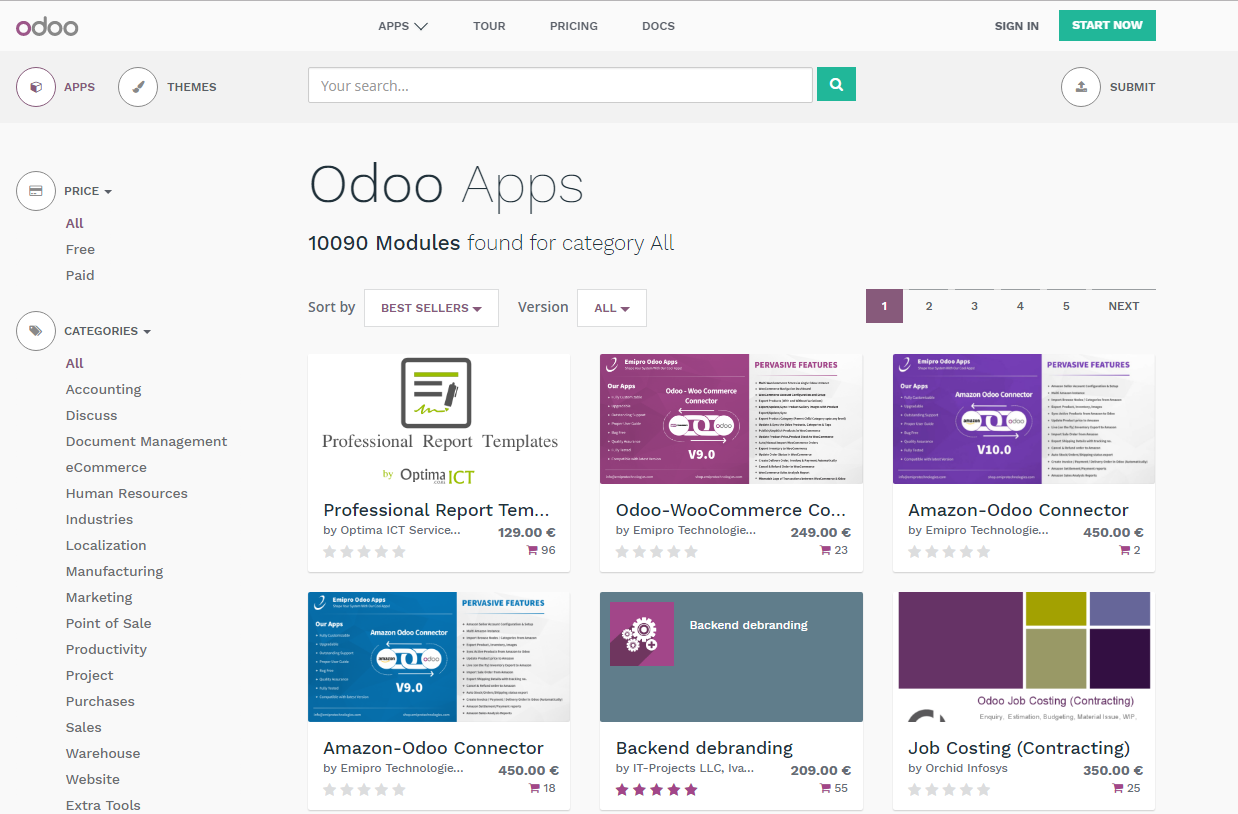Viewport: 1238px width, 814px height.
Task: Filter price by Paid
Action: coord(80,275)
